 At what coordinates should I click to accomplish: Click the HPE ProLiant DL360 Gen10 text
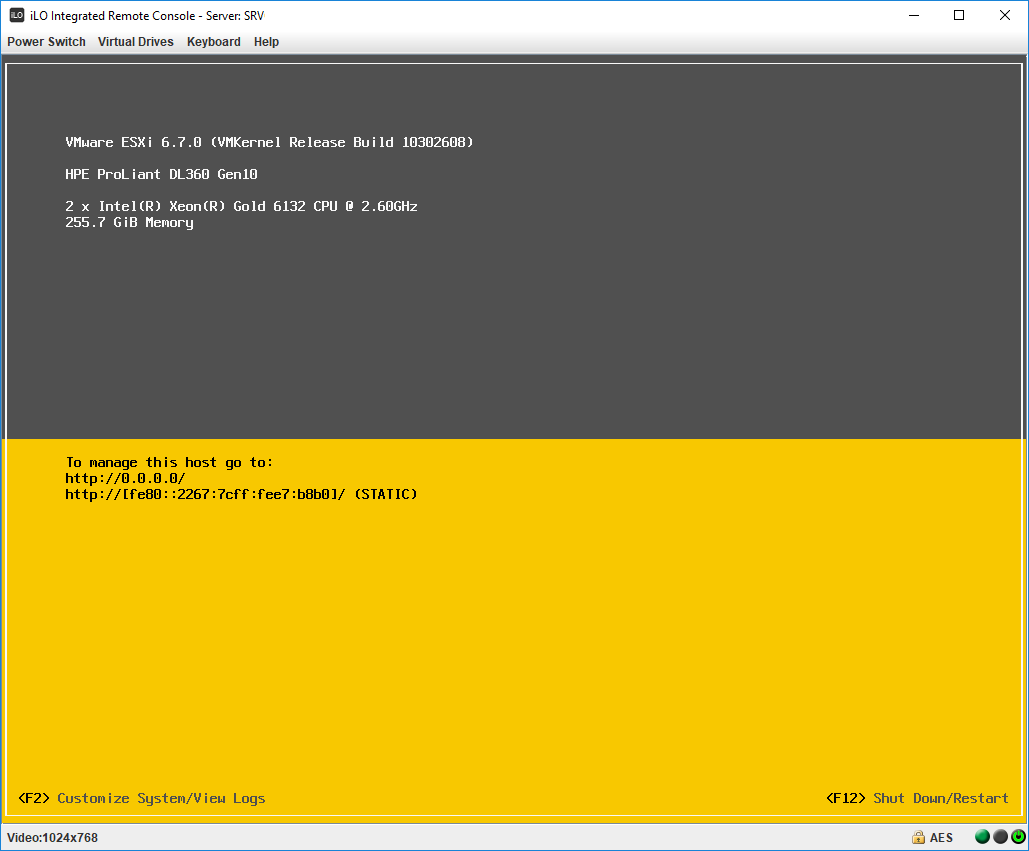click(161, 175)
